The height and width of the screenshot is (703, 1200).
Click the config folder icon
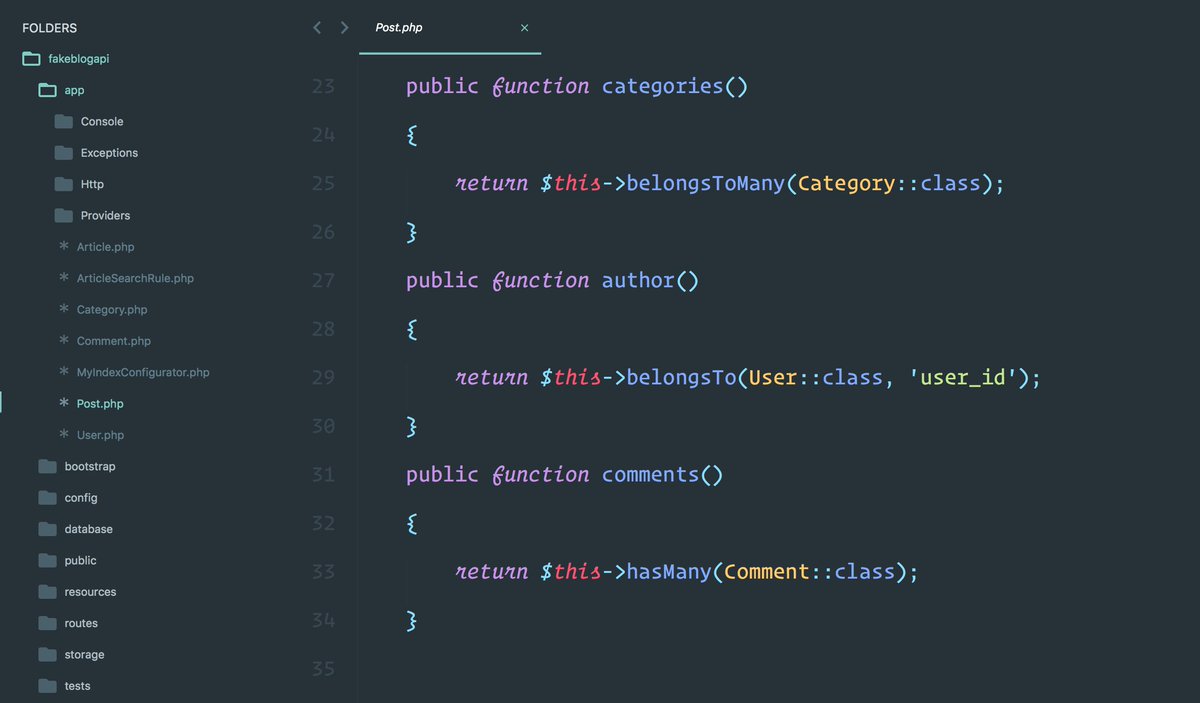(x=47, y=498)
